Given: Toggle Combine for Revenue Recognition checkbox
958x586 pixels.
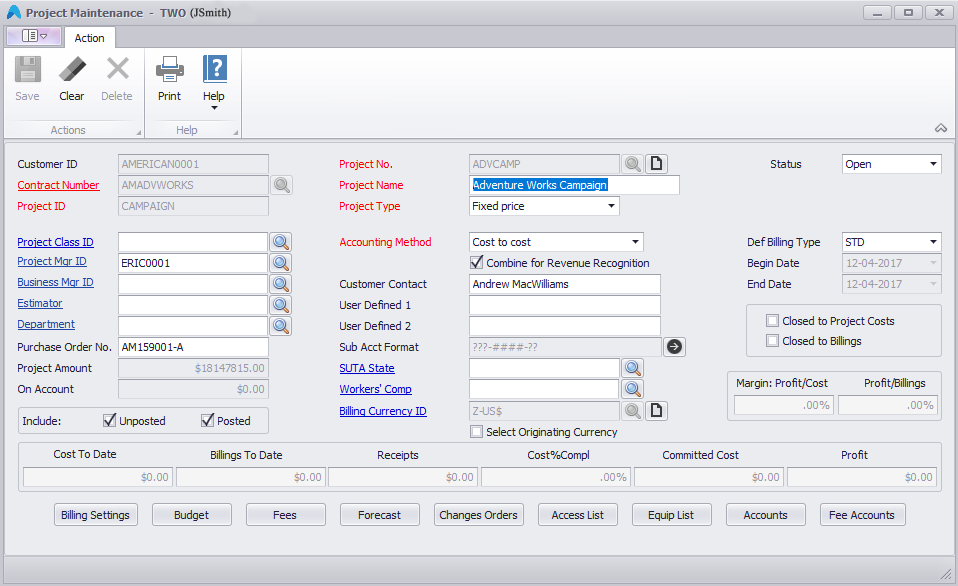Looking at the screenshot, I should 477,263.
